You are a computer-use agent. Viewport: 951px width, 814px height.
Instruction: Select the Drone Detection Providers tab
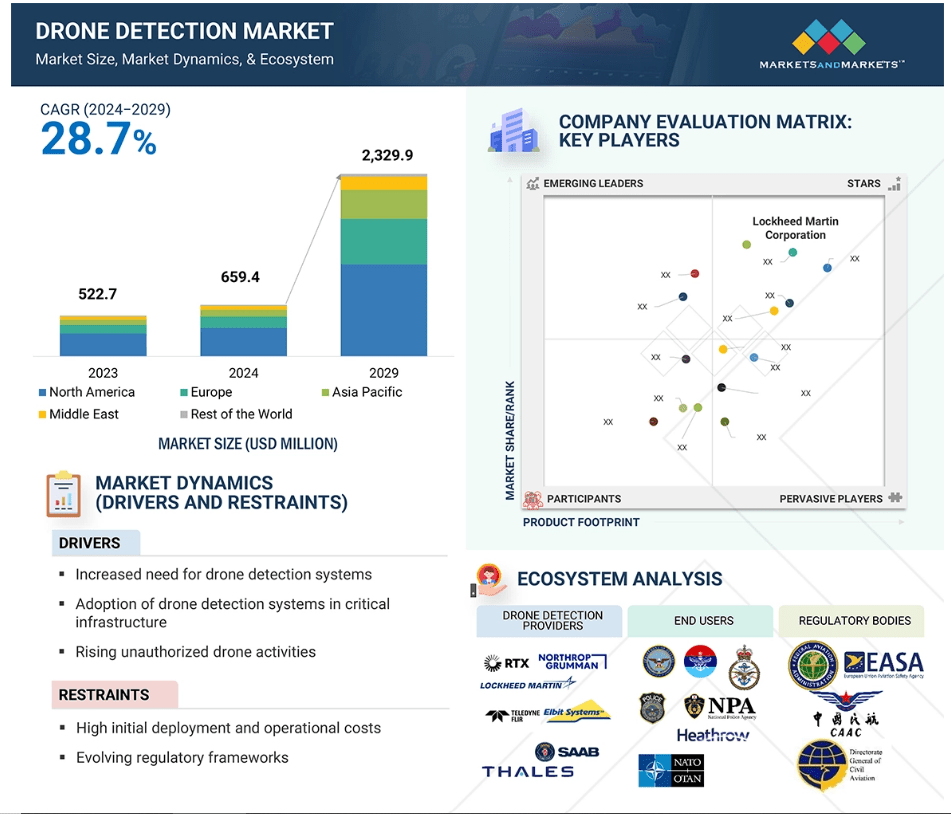(x=552, y=620)
